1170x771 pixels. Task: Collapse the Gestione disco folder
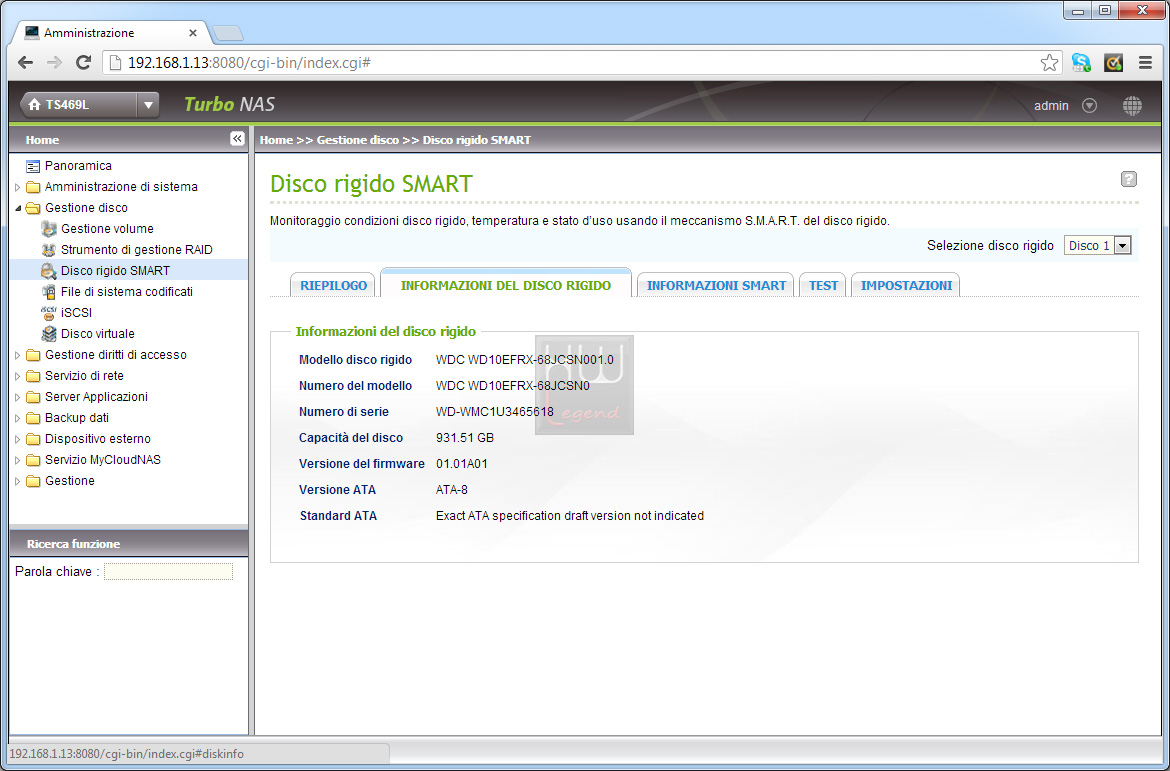click(18, 208)
